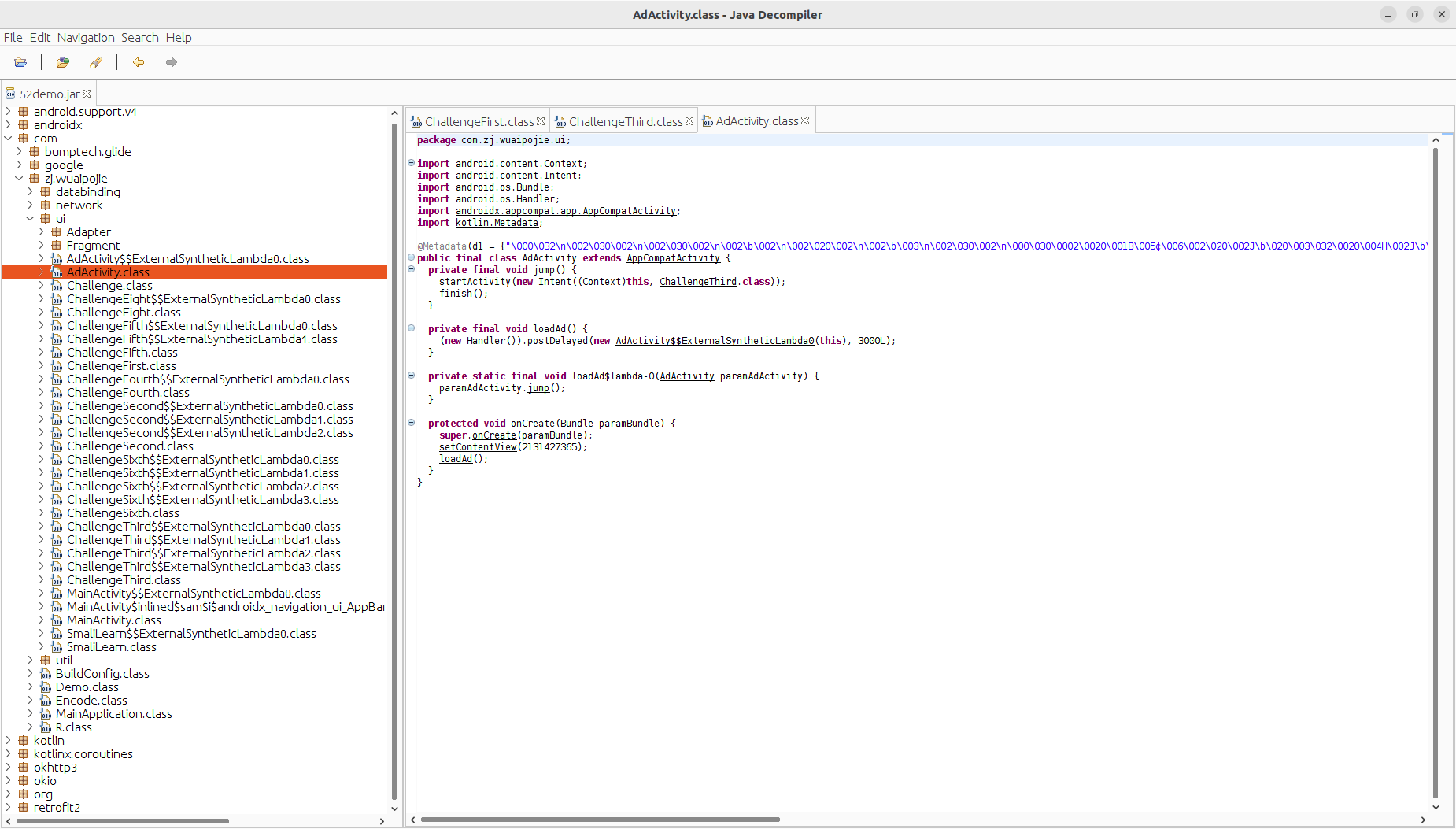Screen dimensions: 1456x829
Task: Click the org package icon
Action: pyautogui.click(x=23, y=794)
